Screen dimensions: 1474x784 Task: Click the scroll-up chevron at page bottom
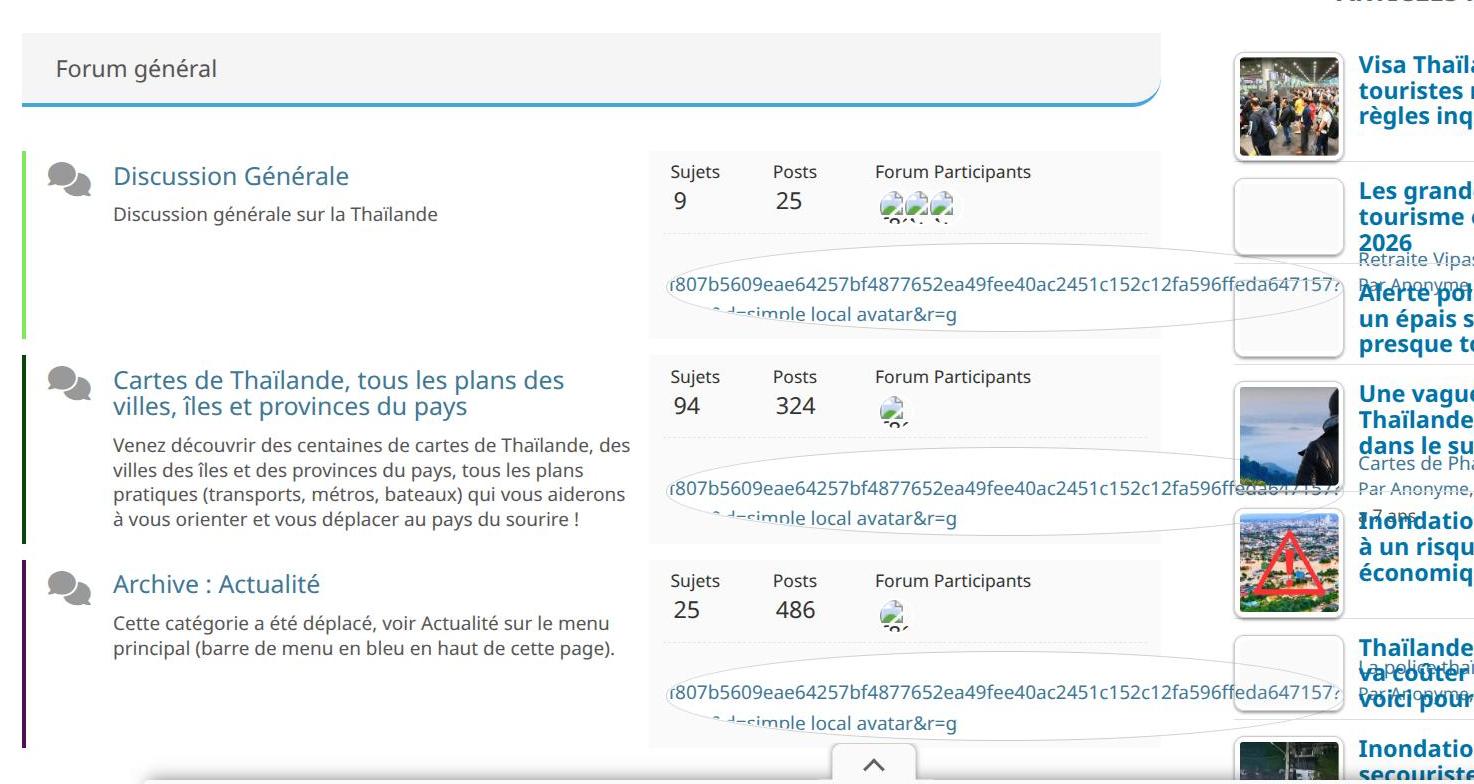[x=873, y=765]
